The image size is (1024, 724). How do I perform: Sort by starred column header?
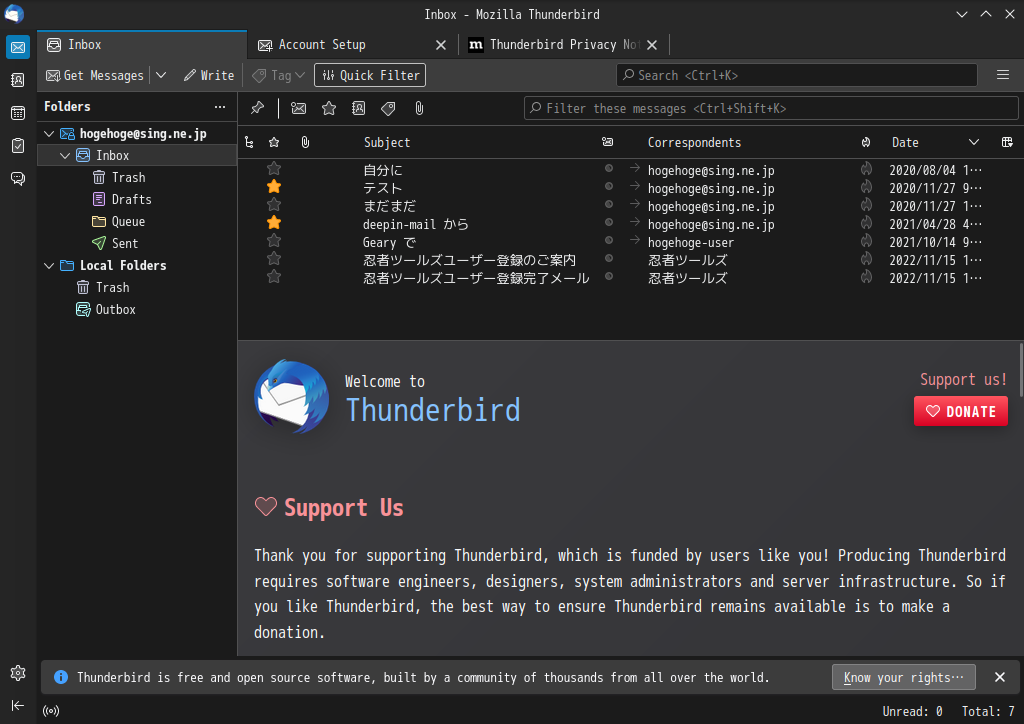click(274, 142)
